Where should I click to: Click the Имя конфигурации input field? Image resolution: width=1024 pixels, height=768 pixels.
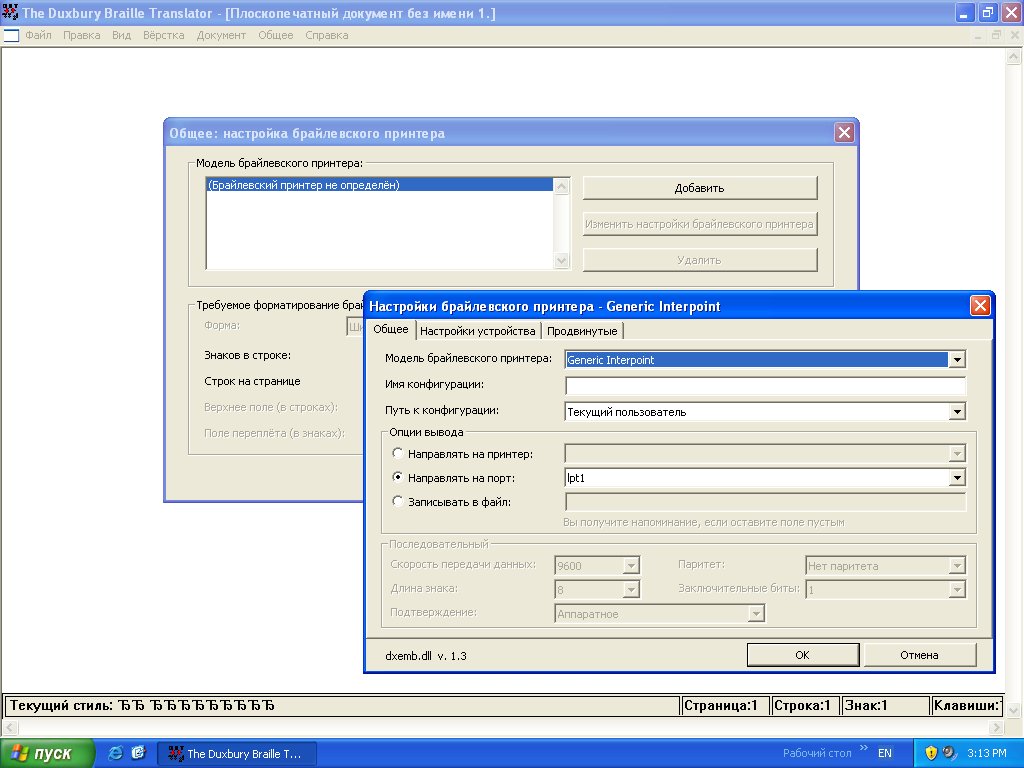pos(765,385)
